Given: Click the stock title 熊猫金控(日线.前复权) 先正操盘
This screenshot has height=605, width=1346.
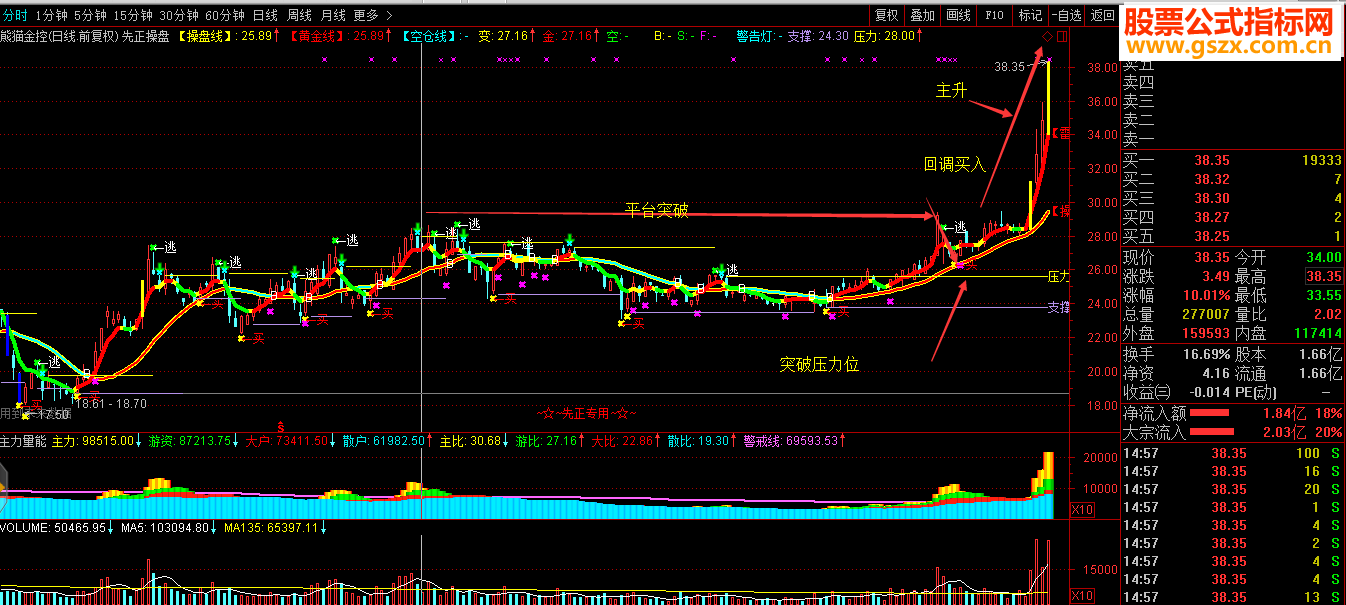Looking at the screenshot, I should click(x=86, y=36).
